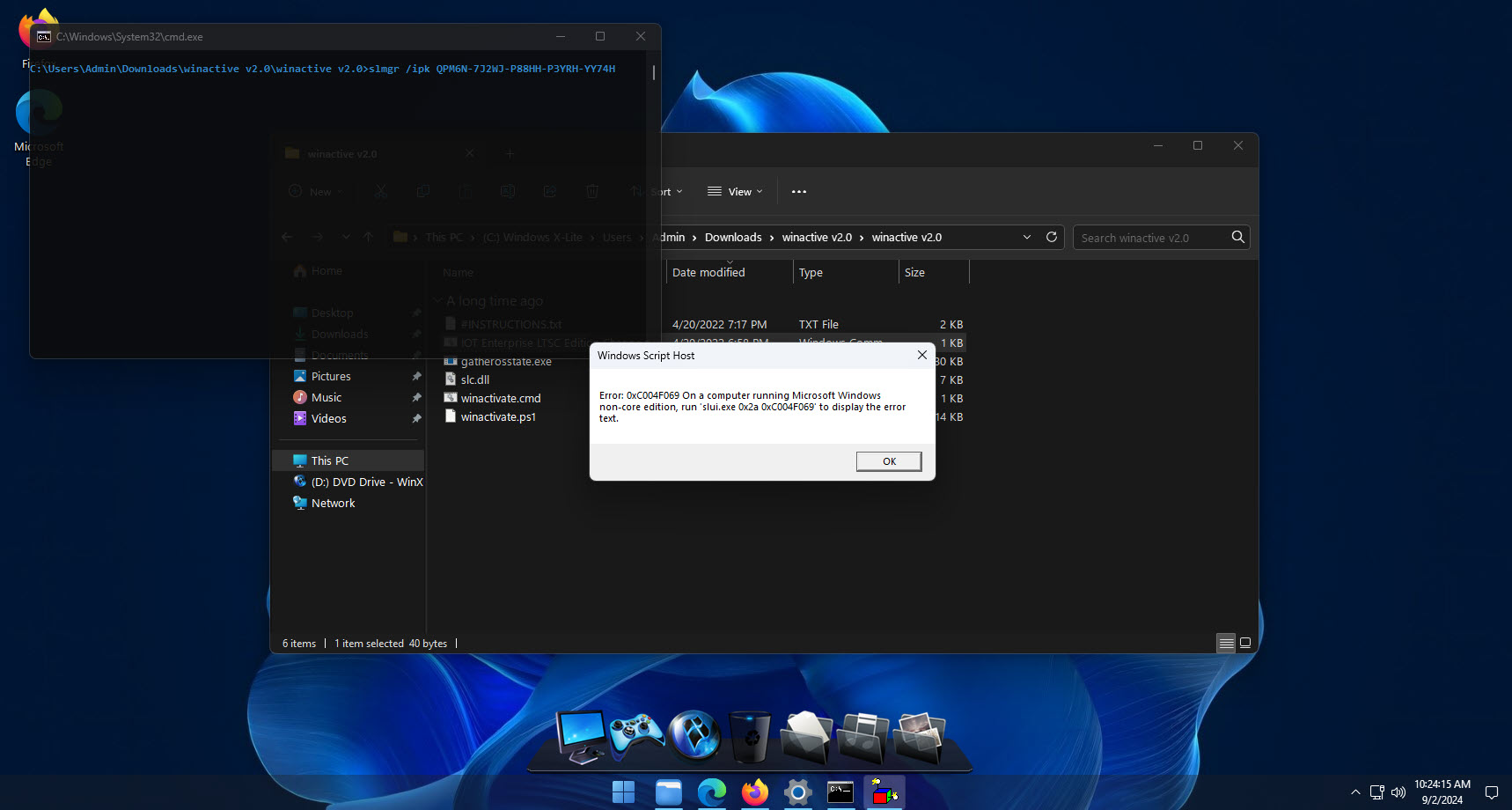Close the Windows Script Host dialog
Screen dimensions: 1512x810
click(921, 355)
